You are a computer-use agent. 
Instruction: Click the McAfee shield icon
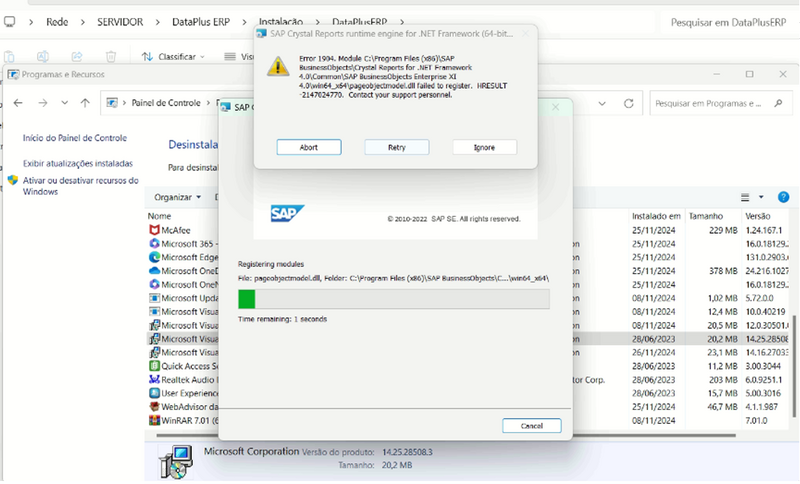pos(154,230)
